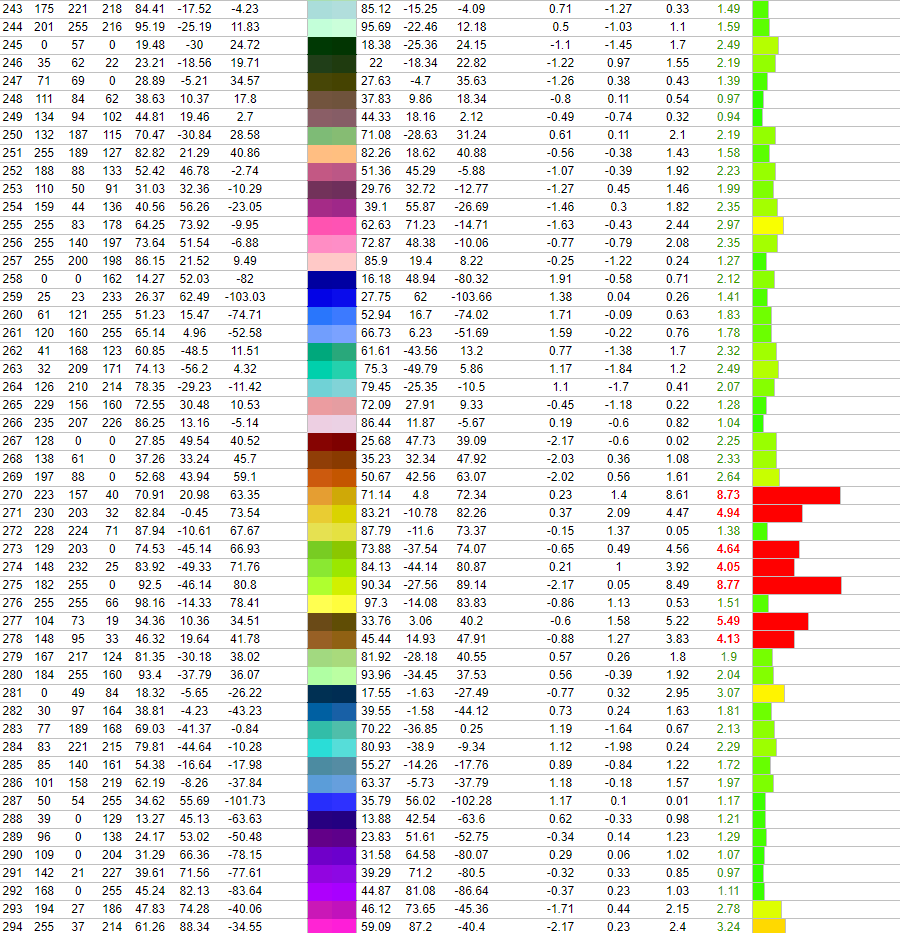Click the delta value 4.13
Screen dimensions: 900x933
coord(728,639)
